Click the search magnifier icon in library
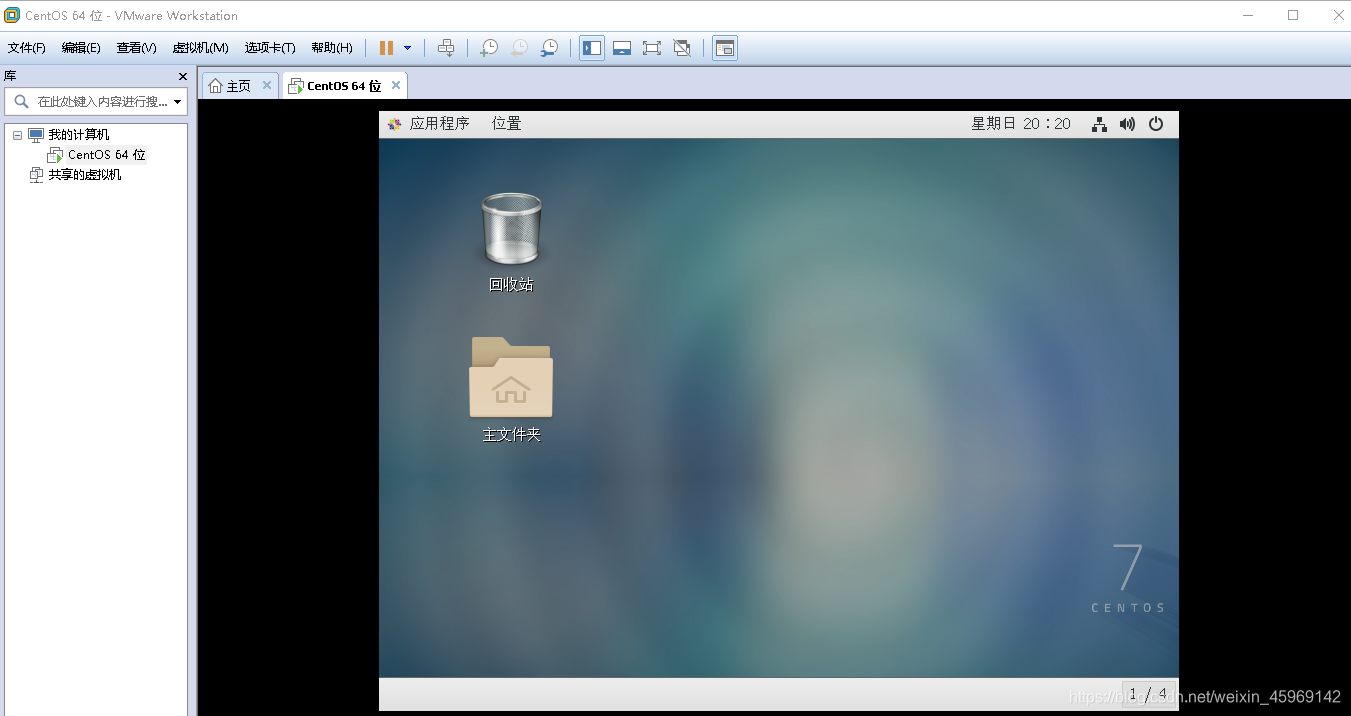 point(21,102)
